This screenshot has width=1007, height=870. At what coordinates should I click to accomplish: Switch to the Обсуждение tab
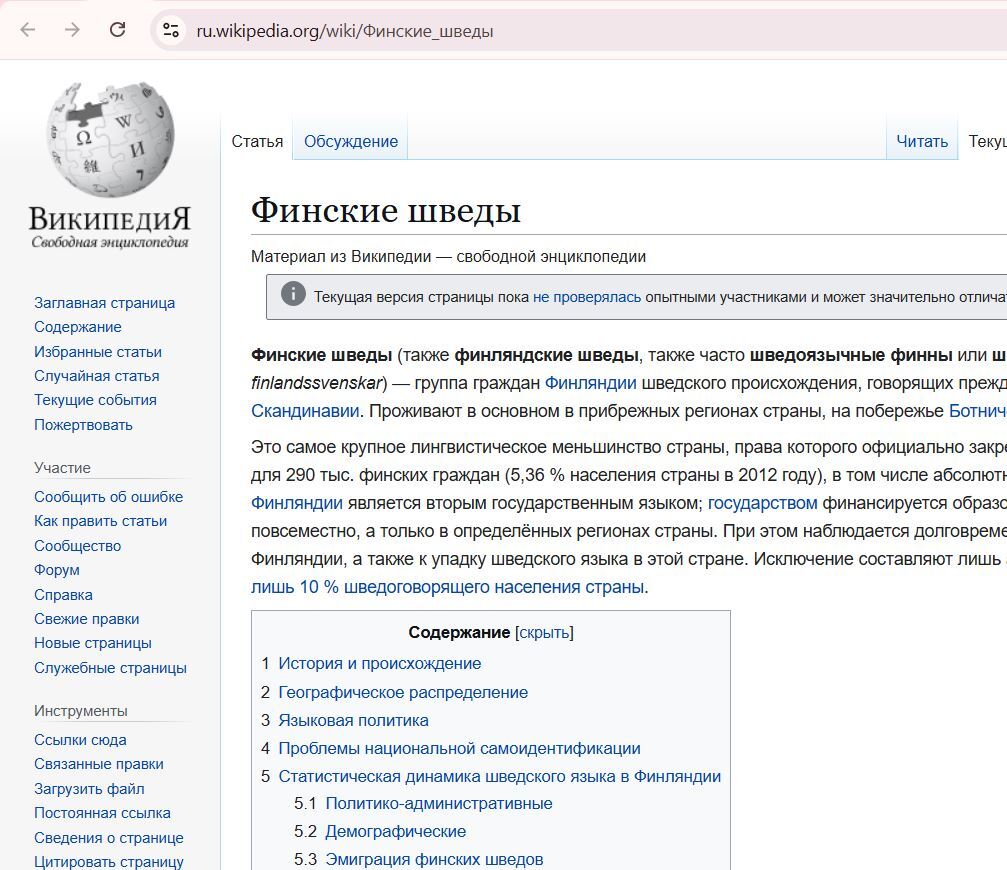(x=350, y=141)
